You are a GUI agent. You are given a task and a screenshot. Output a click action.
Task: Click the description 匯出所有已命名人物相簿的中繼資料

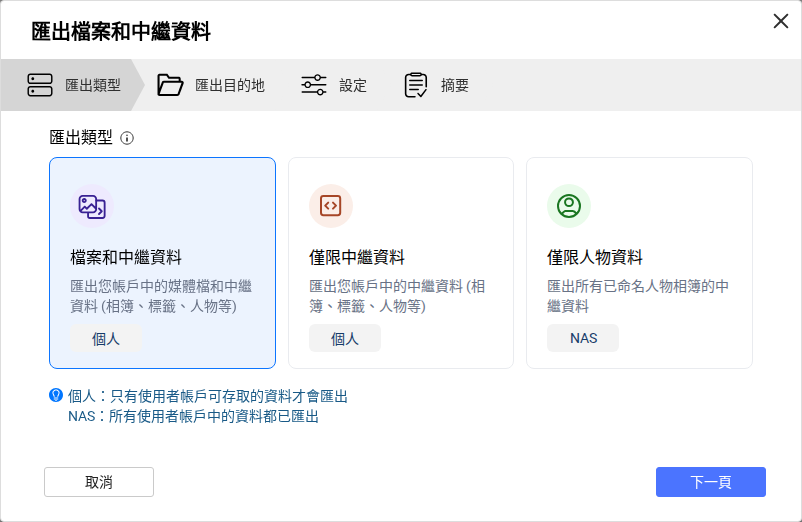click(638, 296)
